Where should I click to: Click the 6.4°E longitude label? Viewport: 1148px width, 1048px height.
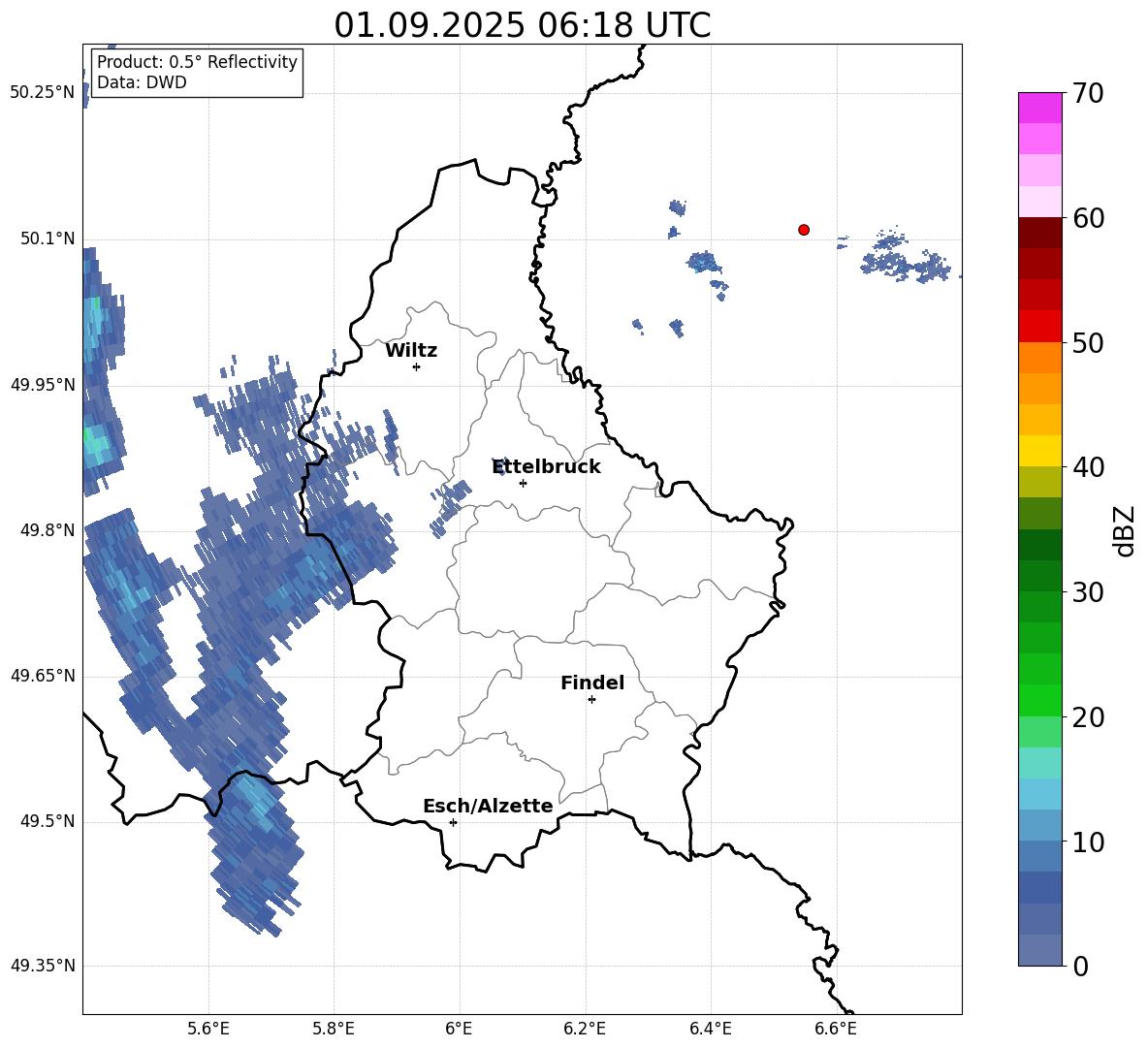click(710, 1029)
